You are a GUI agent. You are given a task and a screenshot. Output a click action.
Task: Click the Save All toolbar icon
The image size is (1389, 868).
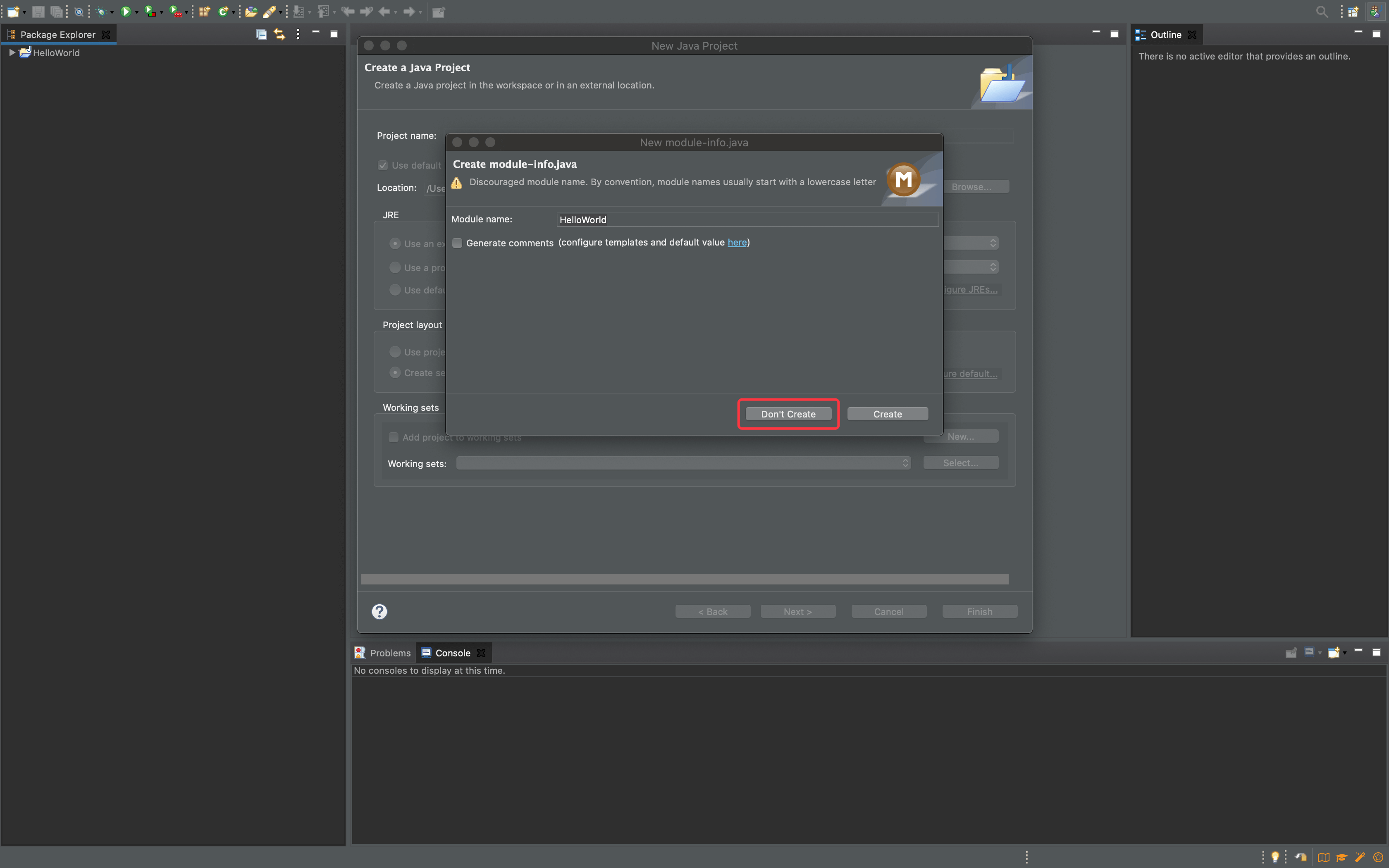56,11
